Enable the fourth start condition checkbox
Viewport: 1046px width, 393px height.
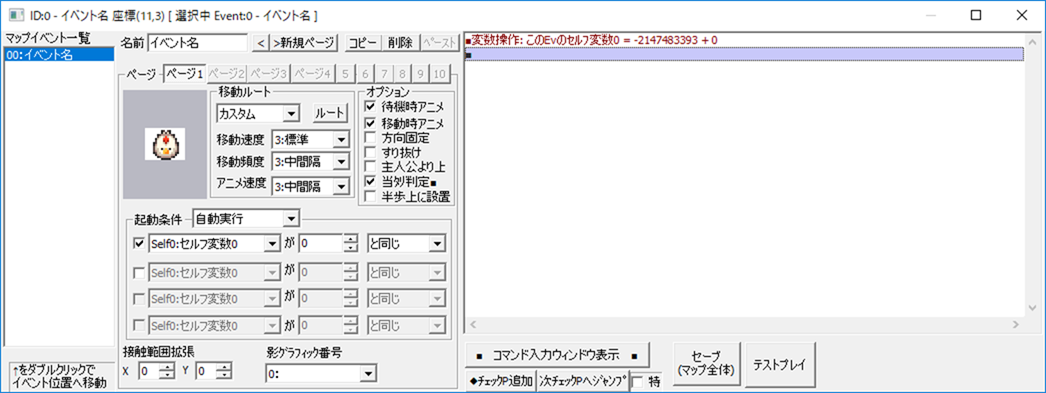click(x=139, y=326)
